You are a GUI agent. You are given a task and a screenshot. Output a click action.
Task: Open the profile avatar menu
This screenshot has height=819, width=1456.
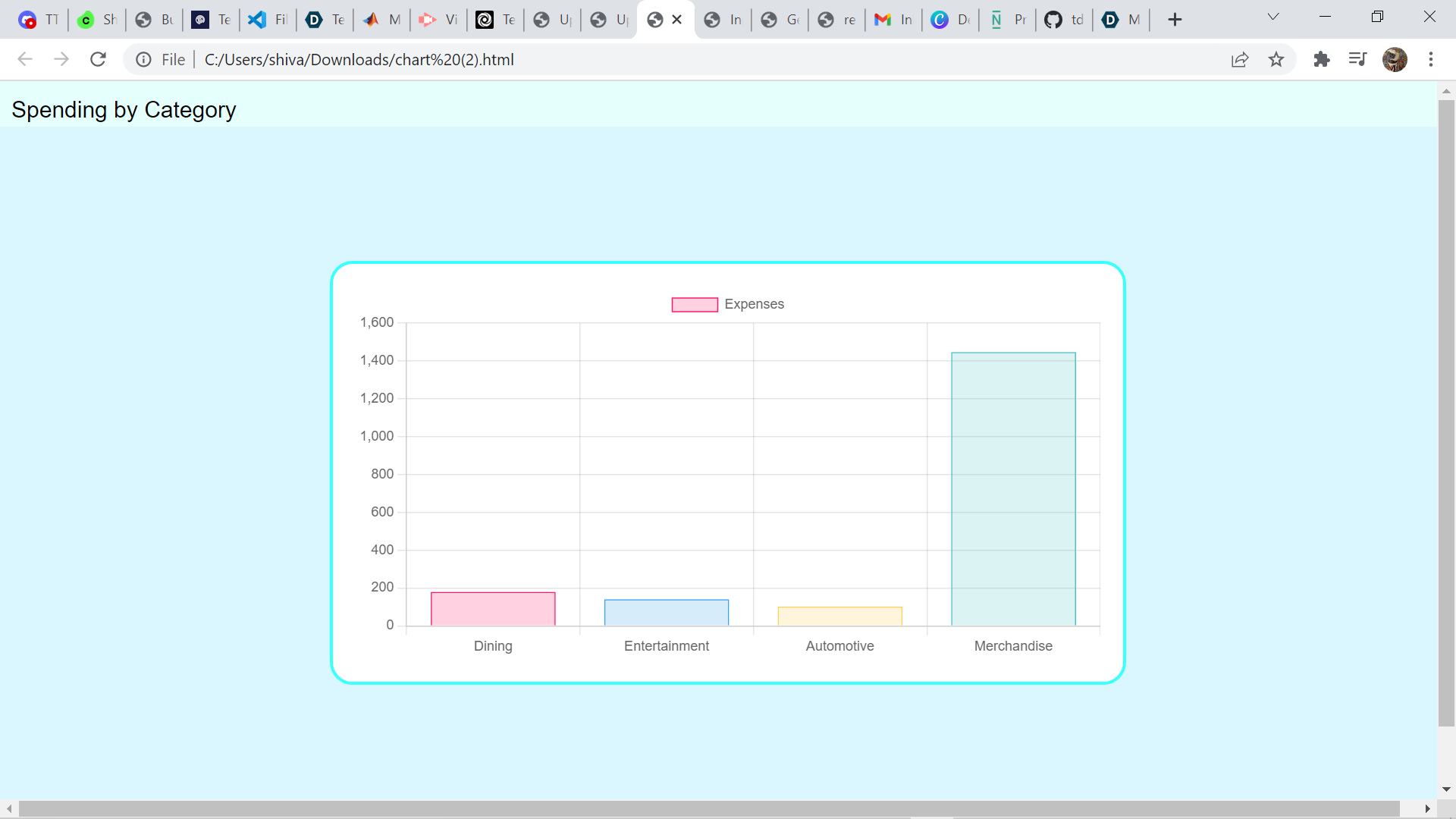pyautogui.click(x=1395, y=59)
